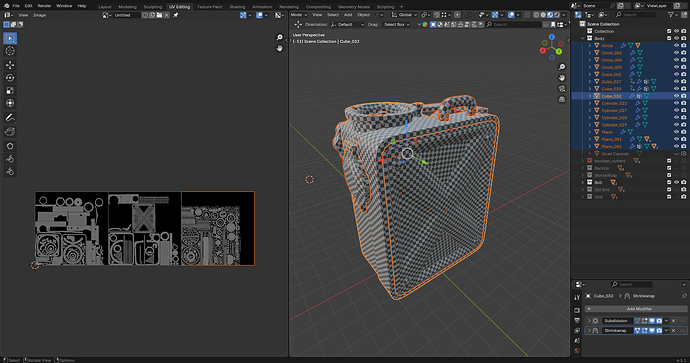The height and width of the screenshot is (363, 690).
Task: Switch to the Modeling workspace tab
Action: tap(128, 7)
